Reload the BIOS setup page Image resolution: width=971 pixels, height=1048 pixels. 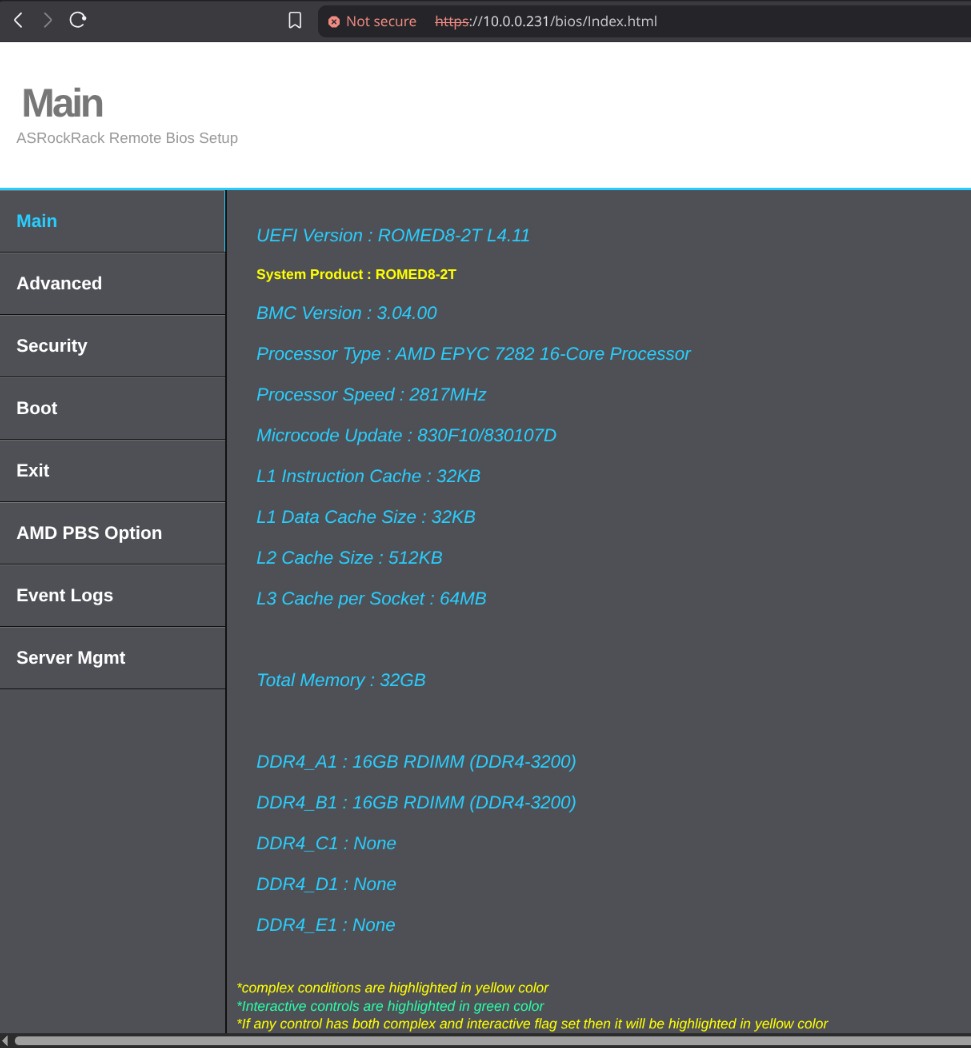[x=78, y=20]
